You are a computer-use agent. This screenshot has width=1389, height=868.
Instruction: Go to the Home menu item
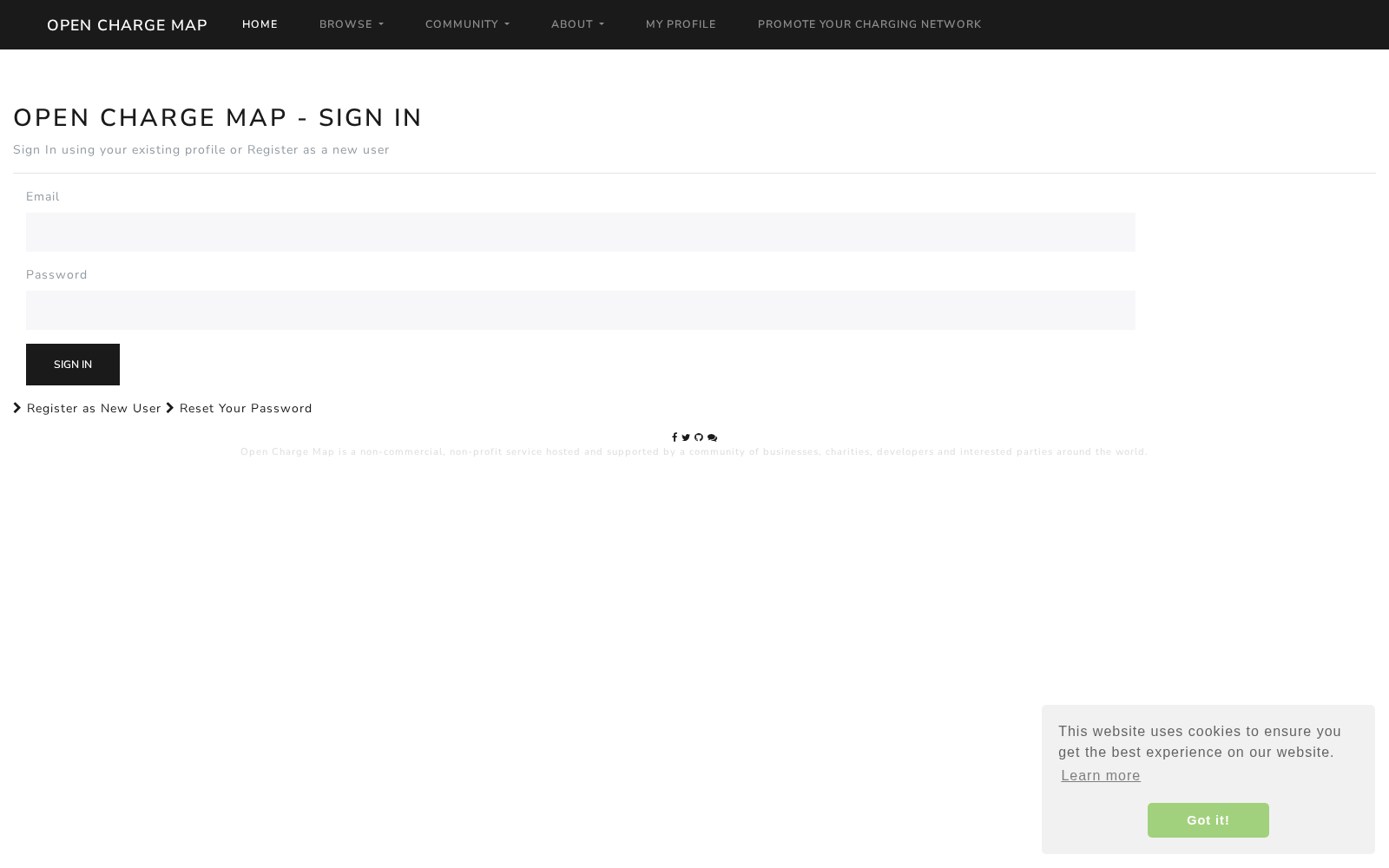coord(260,24)
